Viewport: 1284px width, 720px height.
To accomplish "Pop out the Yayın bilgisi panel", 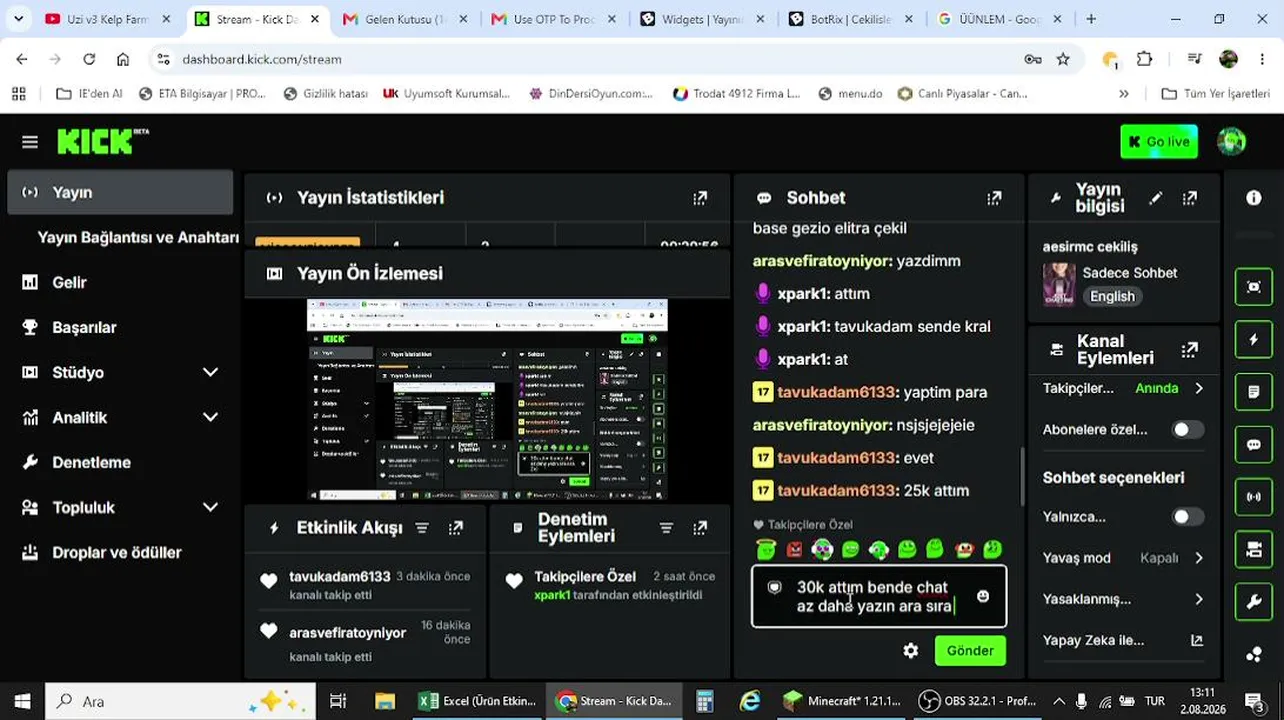I will 1190,198.
